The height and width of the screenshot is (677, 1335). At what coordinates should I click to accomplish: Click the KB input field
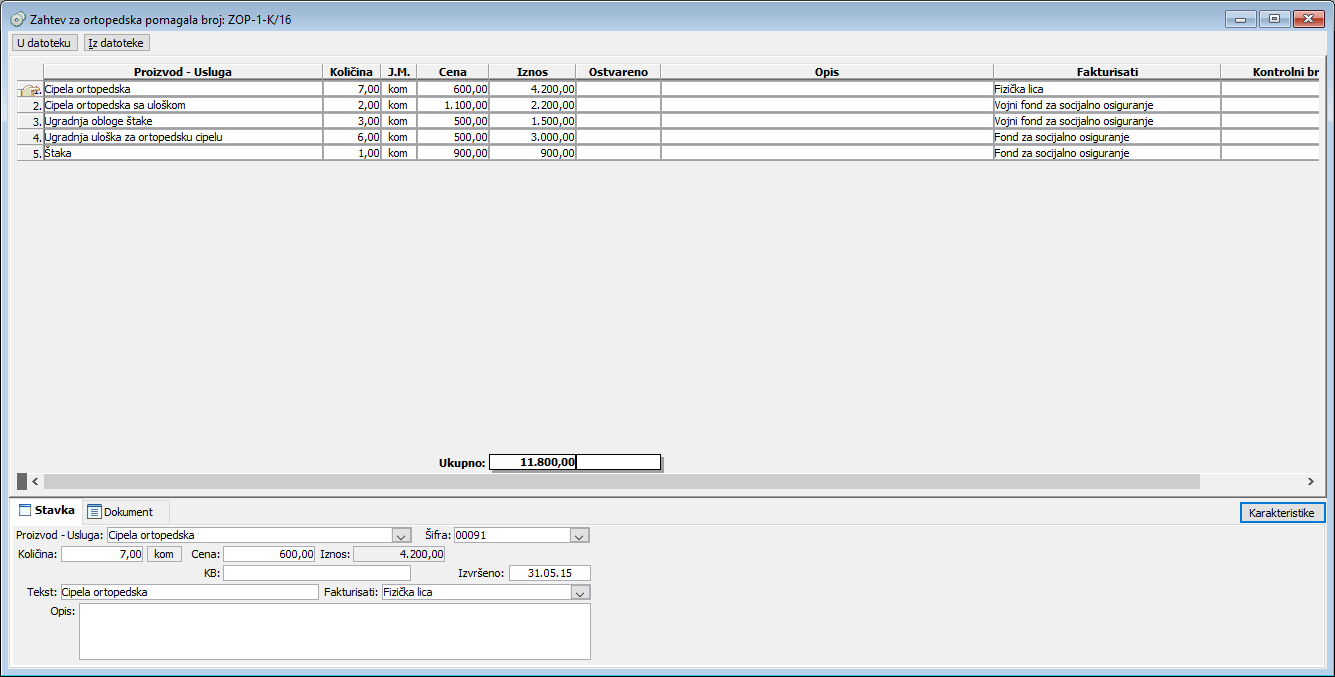pyautogui.click(x=317, y=573)
